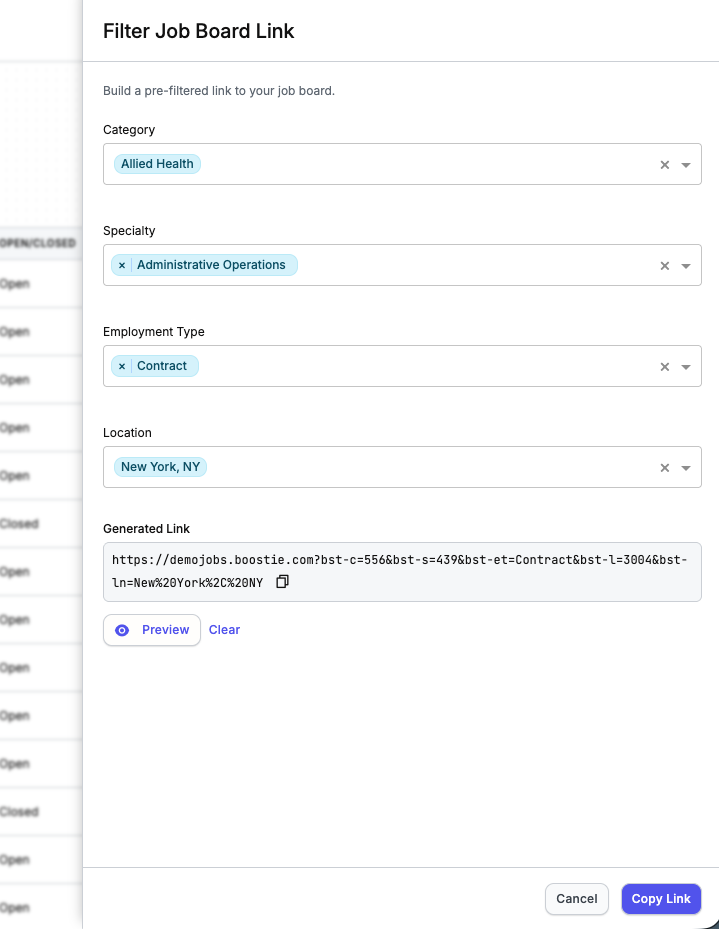Open the Specialty dropdown arrow
The image size is (719, 929).
pyautogui.click(x=686, y=266)
